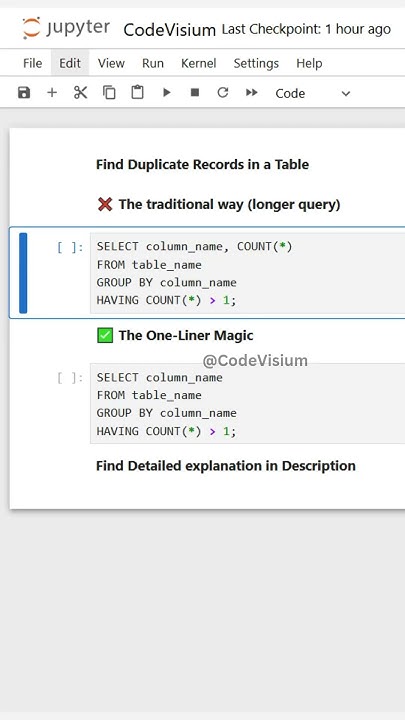Screen dimensions: 405x720
Task: Click the second cell's execution prompt [ ]:
Action: pos(70,378)
